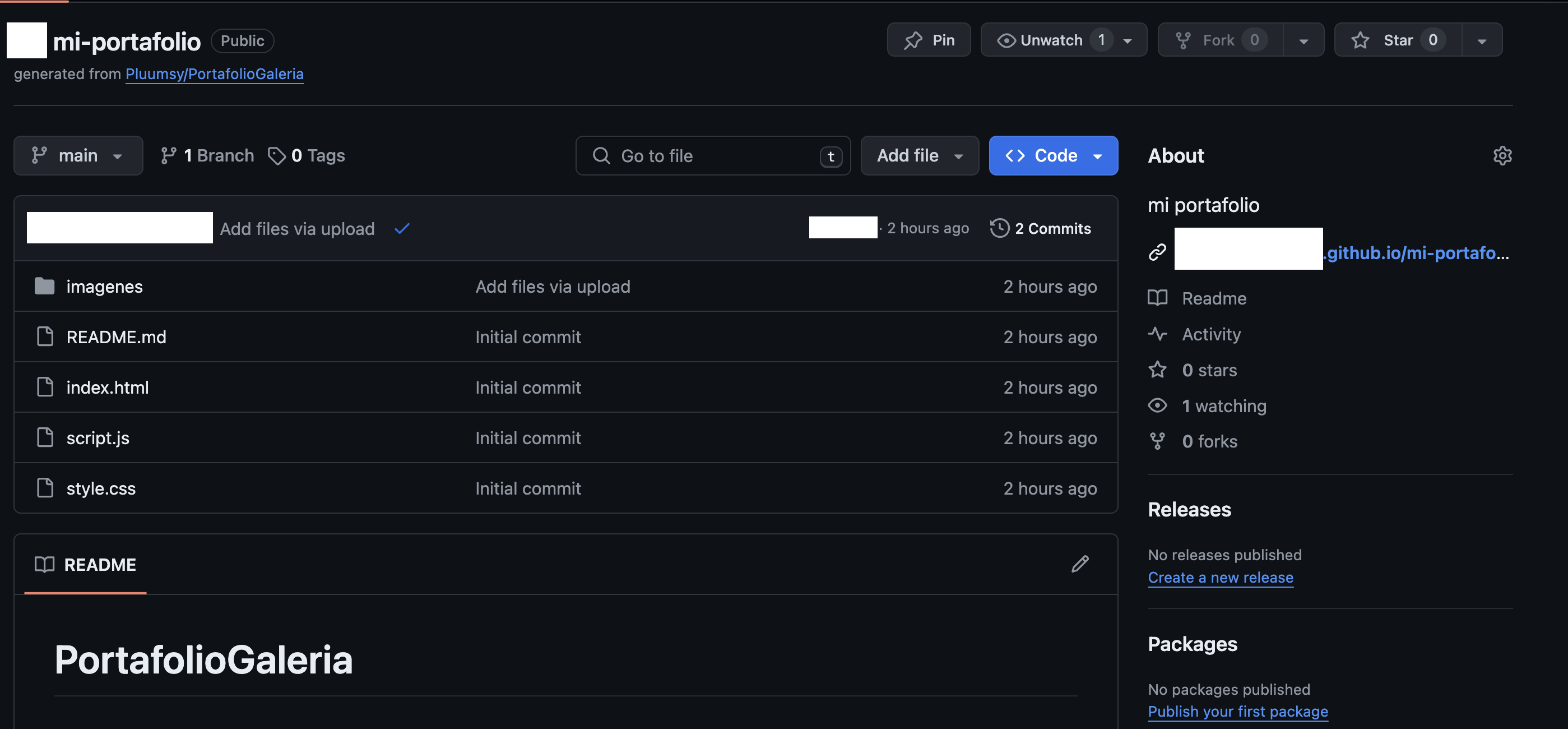The height and width of the screenshot is (729, 1568).
Task: Open the Releases heading link
Action: (1189, 509)
